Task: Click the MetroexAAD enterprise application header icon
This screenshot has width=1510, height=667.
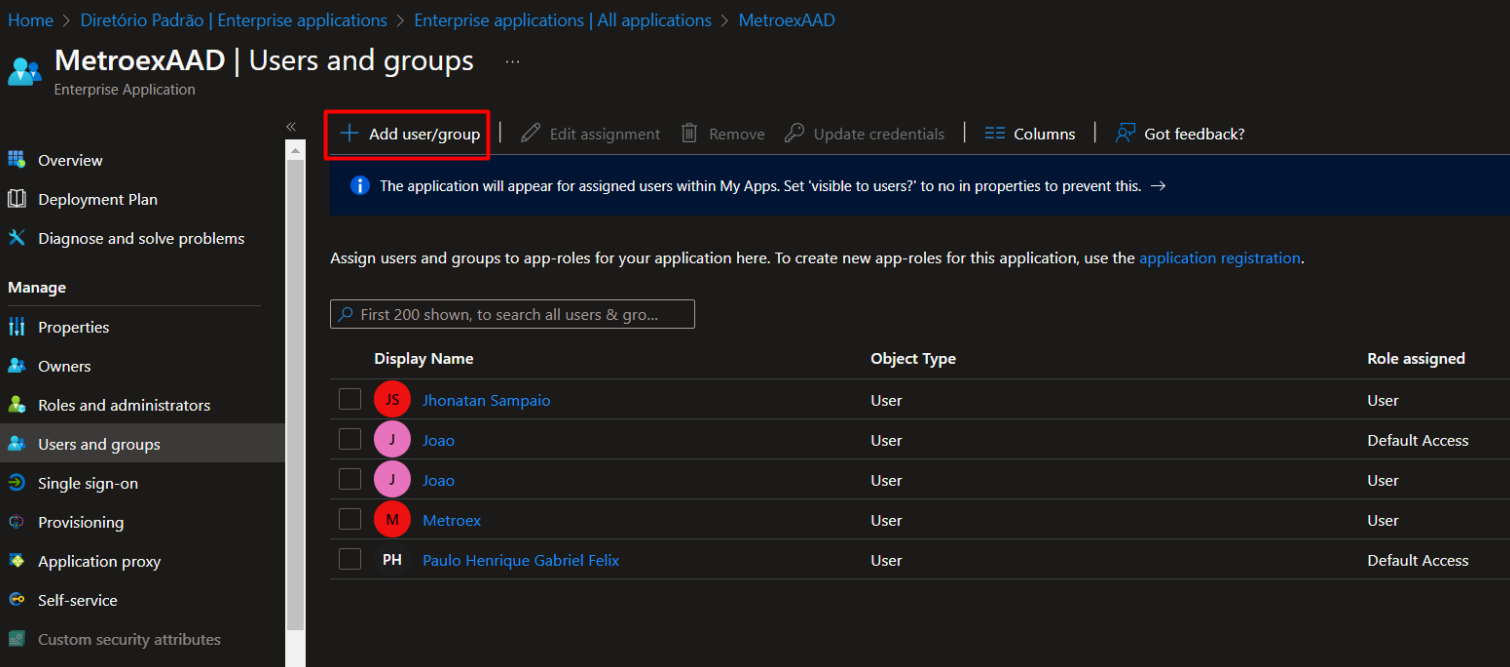Action: tap(24, 71)
